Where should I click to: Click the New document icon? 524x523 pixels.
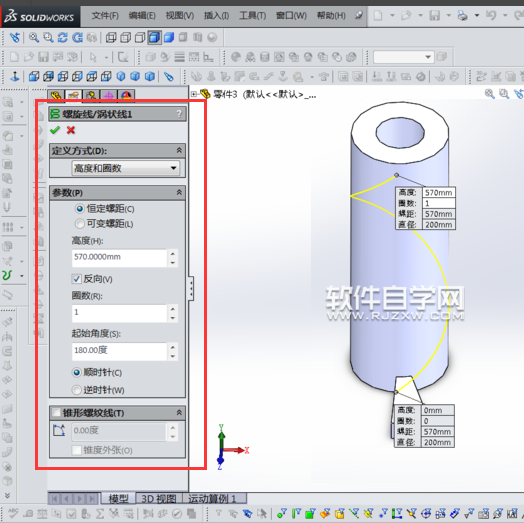click(x=378, y=15)
